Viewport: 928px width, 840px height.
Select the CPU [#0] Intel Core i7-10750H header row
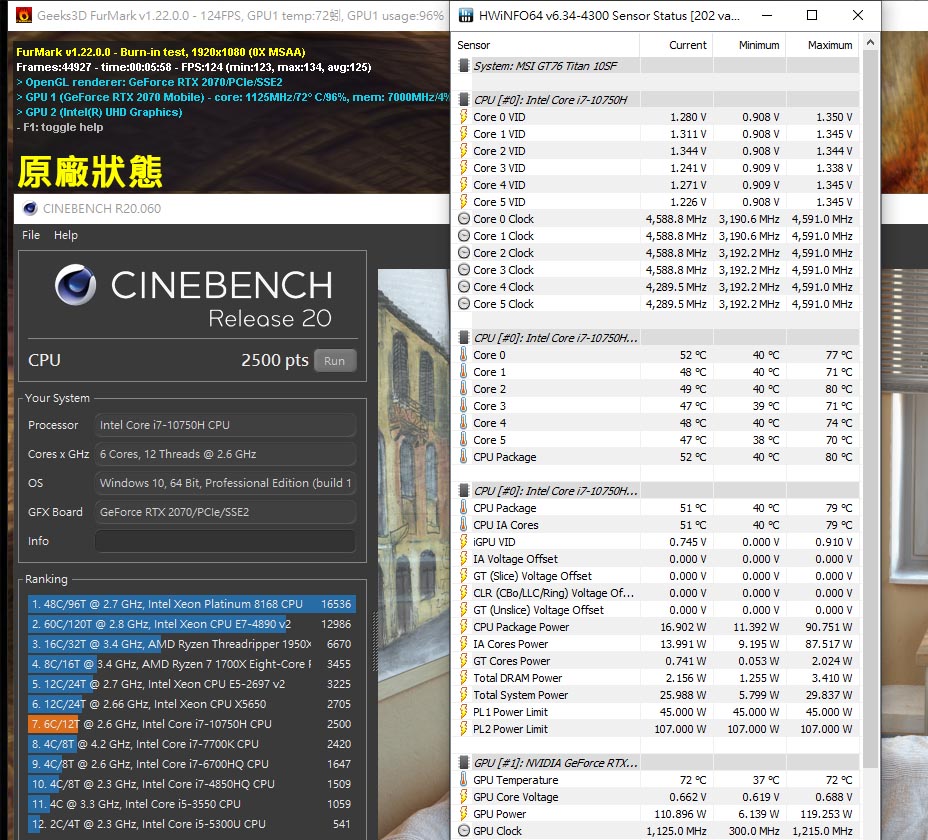pyautogui.click(x=657, y=100)
